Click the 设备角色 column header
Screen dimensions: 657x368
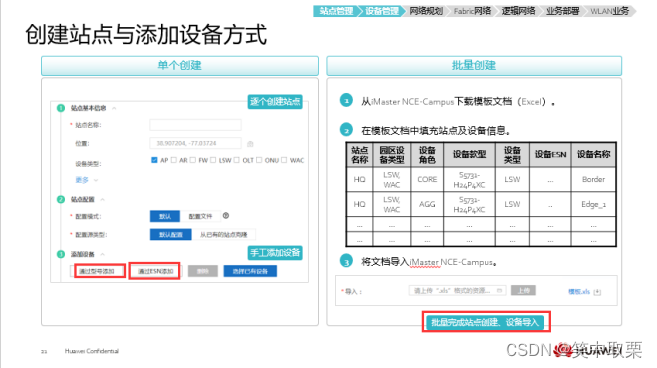[427, 155]
